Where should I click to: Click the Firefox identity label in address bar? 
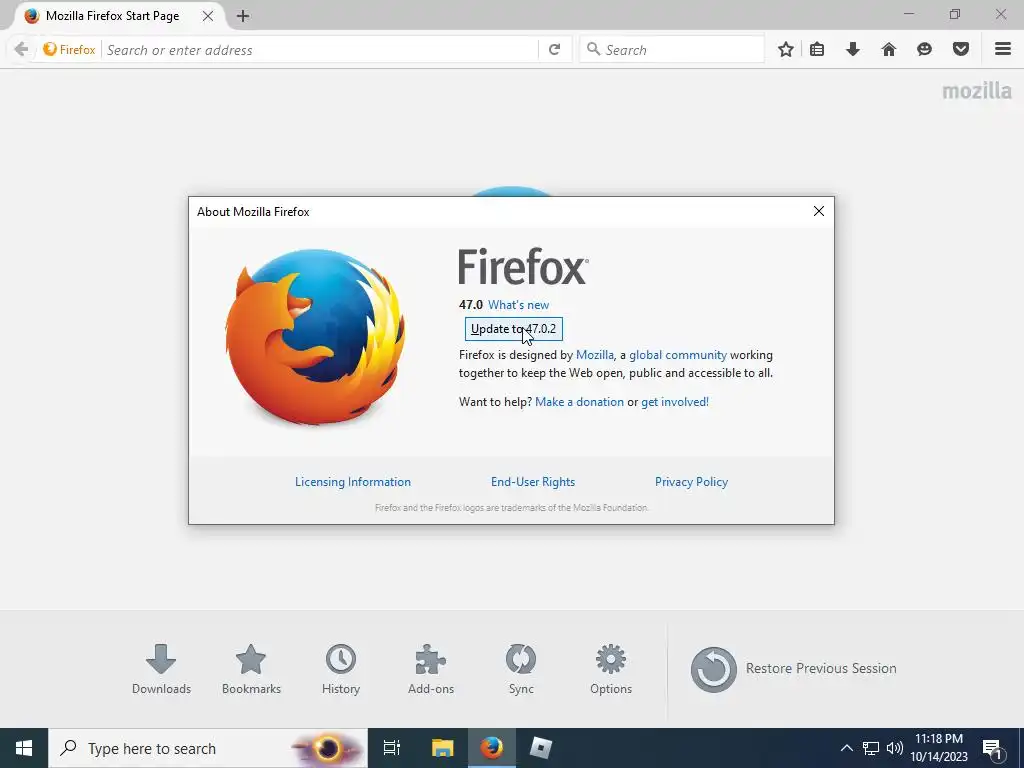(x=70, y=50)
